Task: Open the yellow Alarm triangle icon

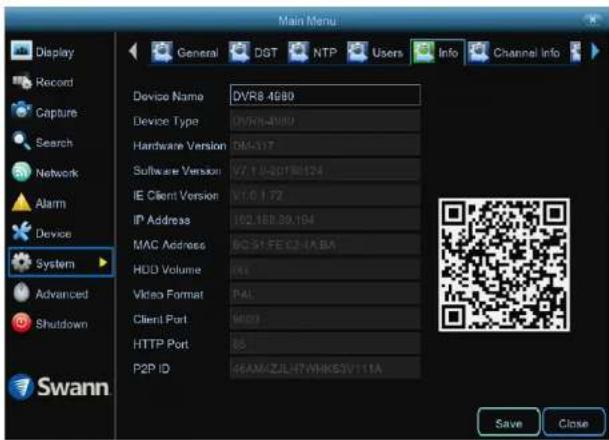Action: pos(21,202)
